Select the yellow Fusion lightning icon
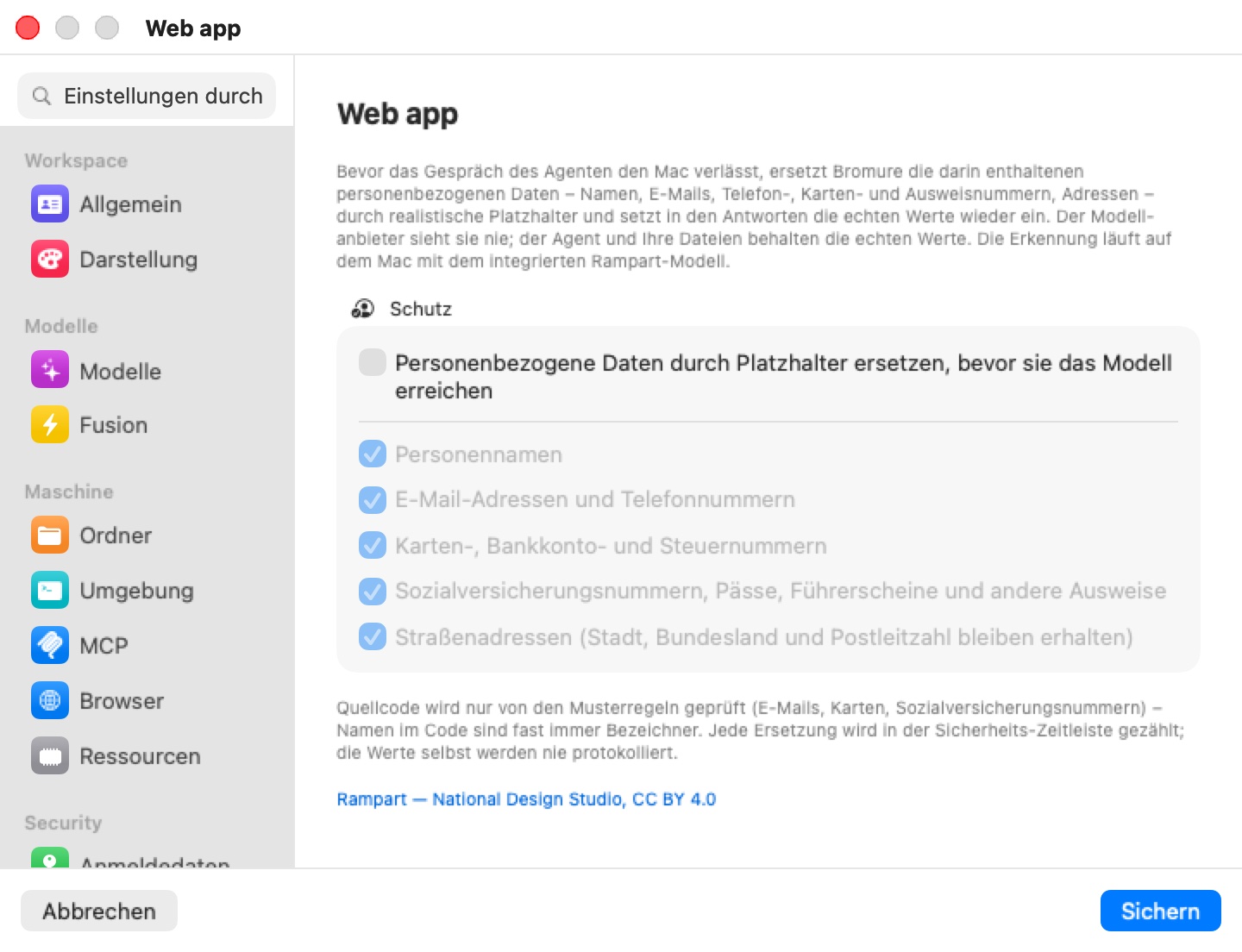Screen dimensions: 1242x952 tap(50, 425)
